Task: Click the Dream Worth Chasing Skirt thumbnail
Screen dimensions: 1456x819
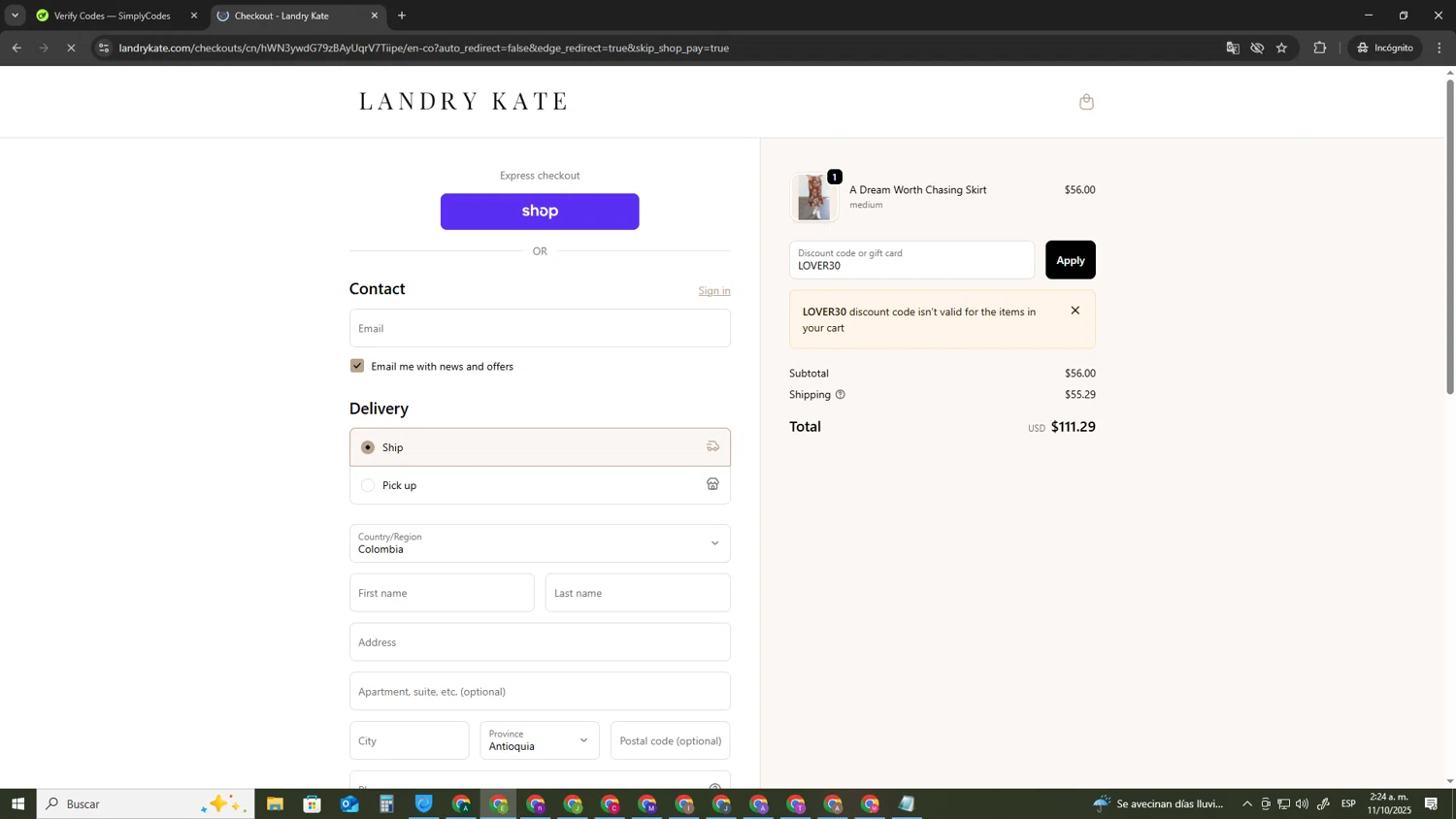Action: (814, 197)
